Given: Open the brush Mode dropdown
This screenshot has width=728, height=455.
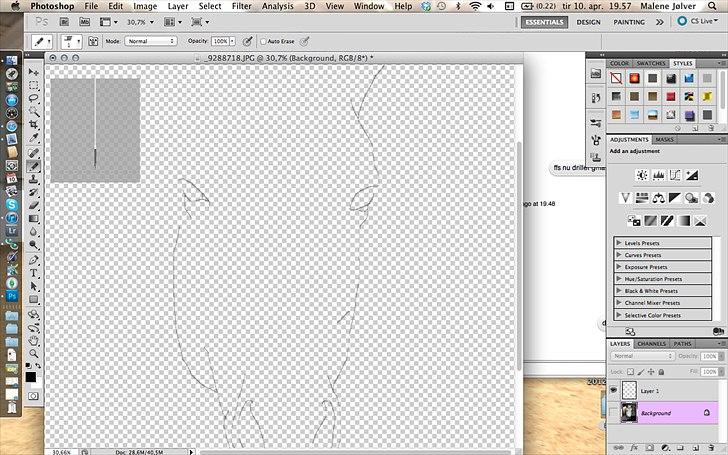Looking at the screenshot, I should point(150,41).
